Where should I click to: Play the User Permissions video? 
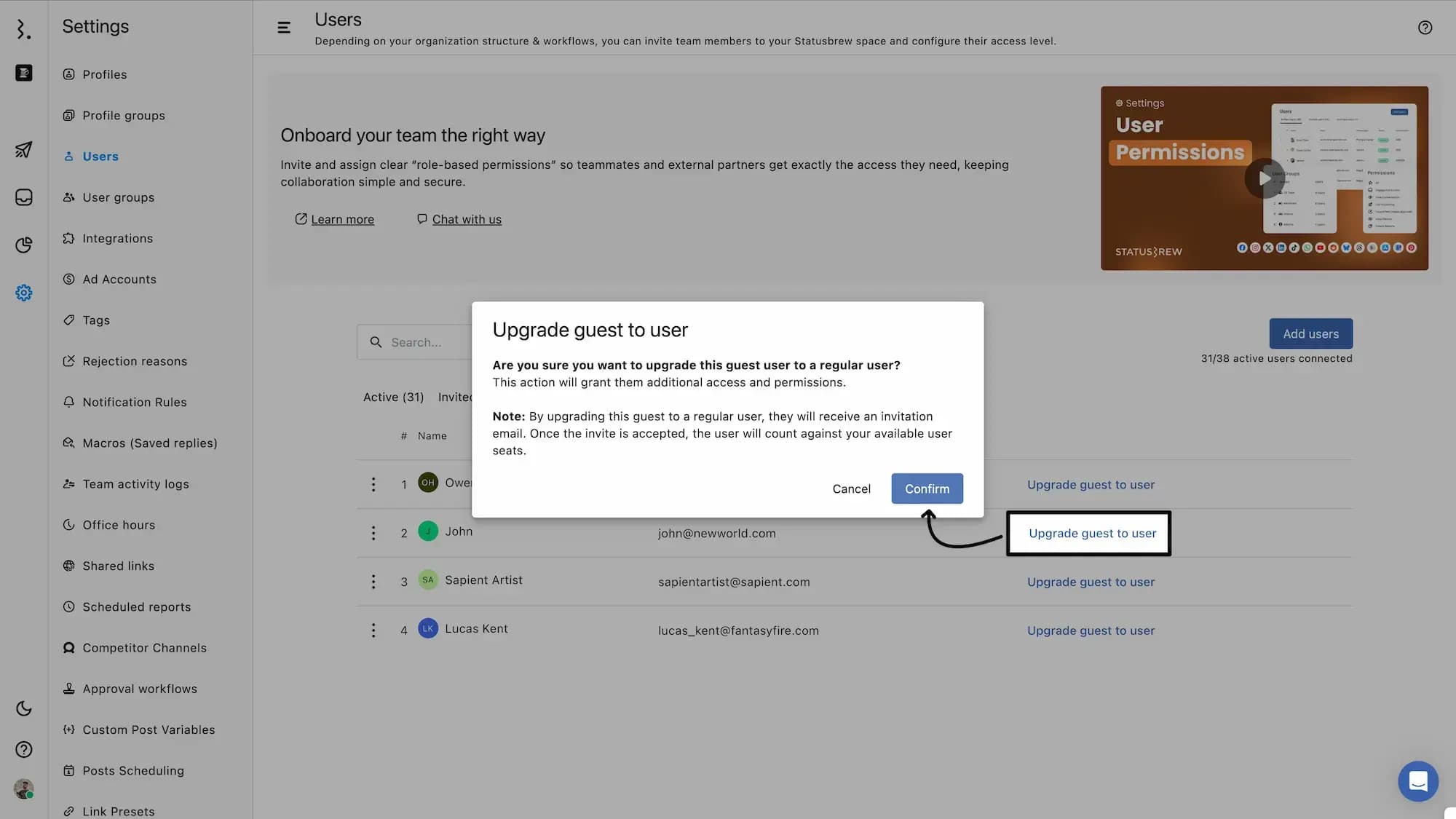1264,178
